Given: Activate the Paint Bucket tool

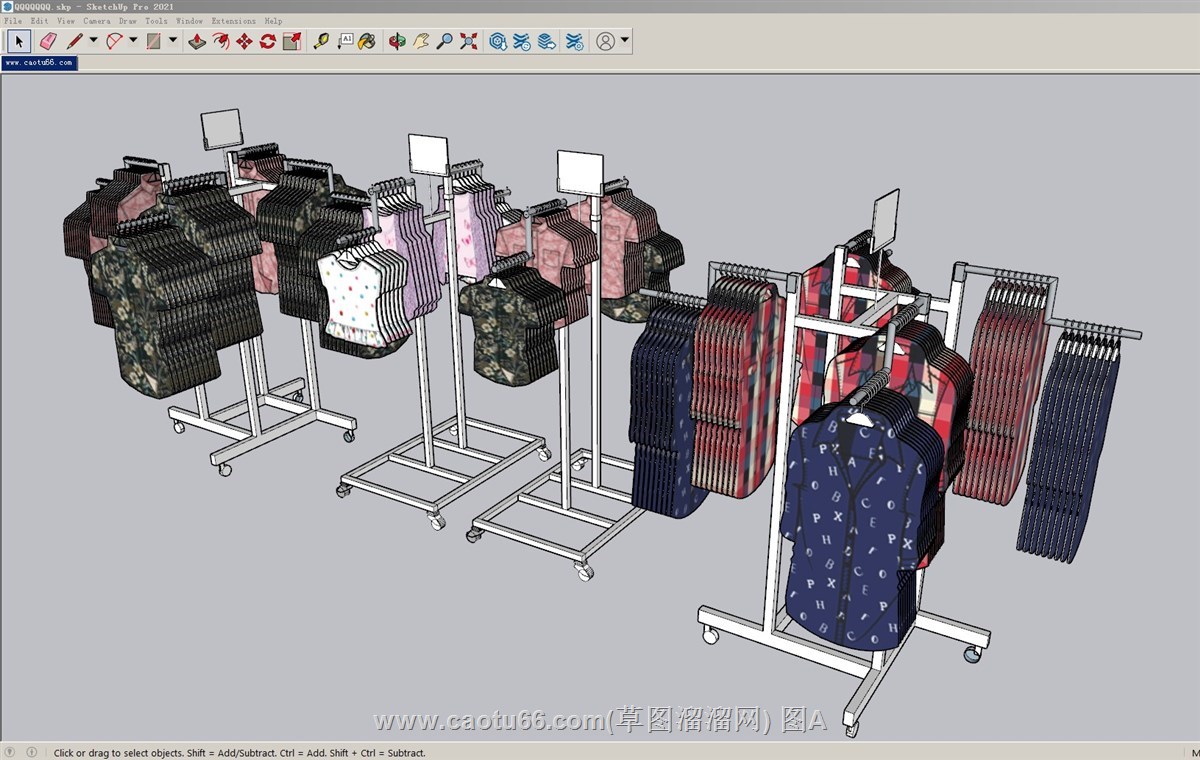Looking at the screenshot, I should [368, 41].
